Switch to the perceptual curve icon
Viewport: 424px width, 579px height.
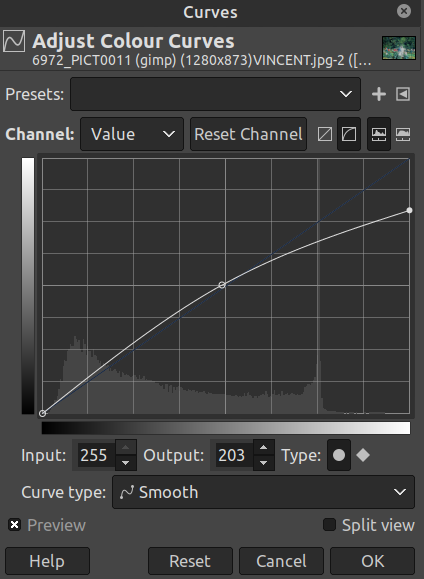[349, 134]
